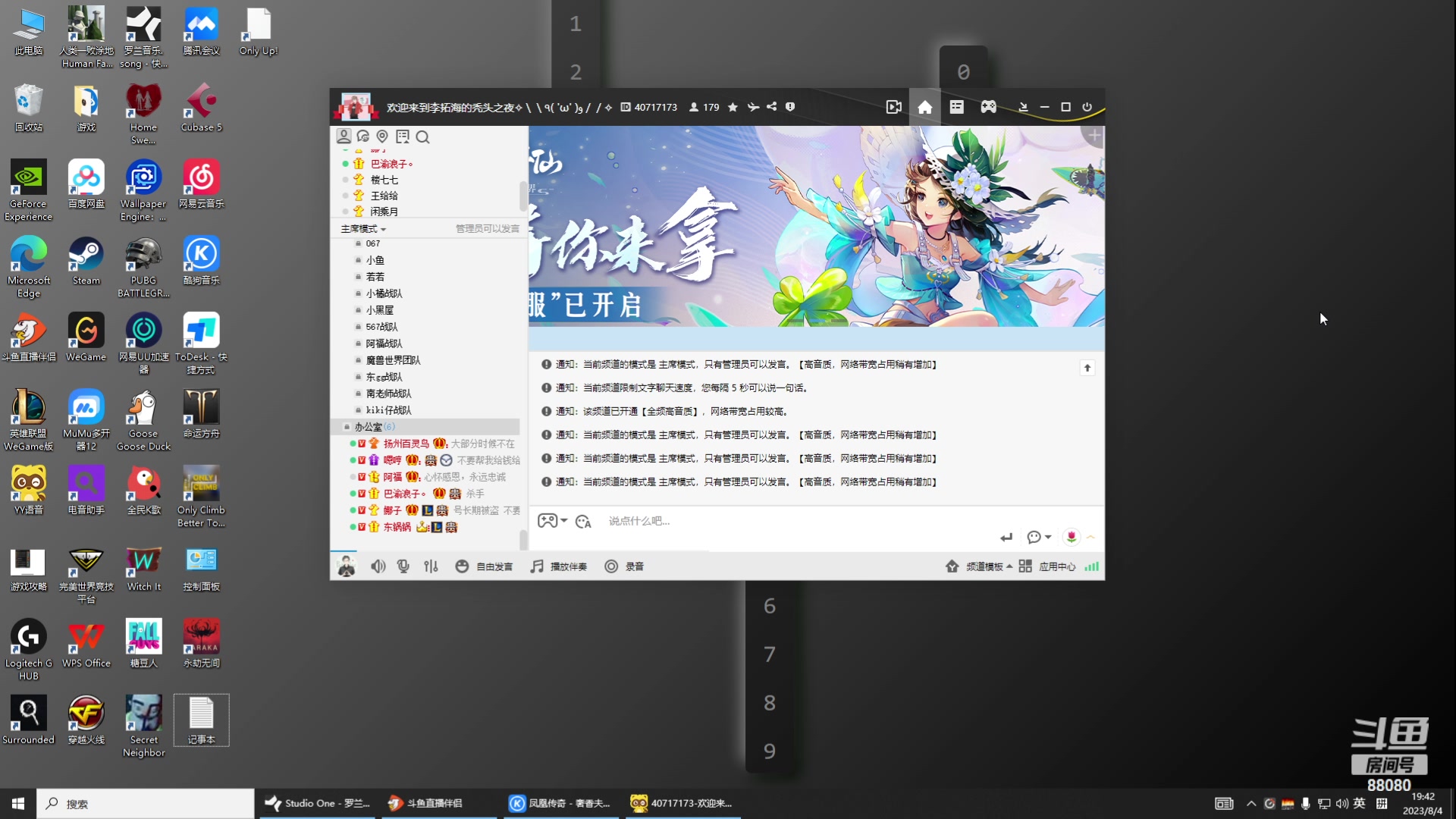Click the microphone icon in the bottom toolbar
The height and width of the screenshot is (819, 1456).
click(x=403, y=566)
